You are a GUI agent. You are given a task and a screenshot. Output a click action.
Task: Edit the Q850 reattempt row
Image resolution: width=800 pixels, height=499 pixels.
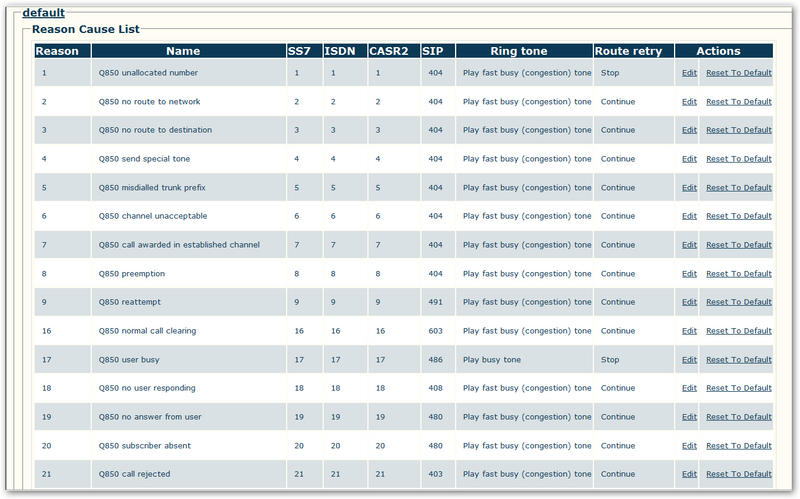(x=689, y=302)
